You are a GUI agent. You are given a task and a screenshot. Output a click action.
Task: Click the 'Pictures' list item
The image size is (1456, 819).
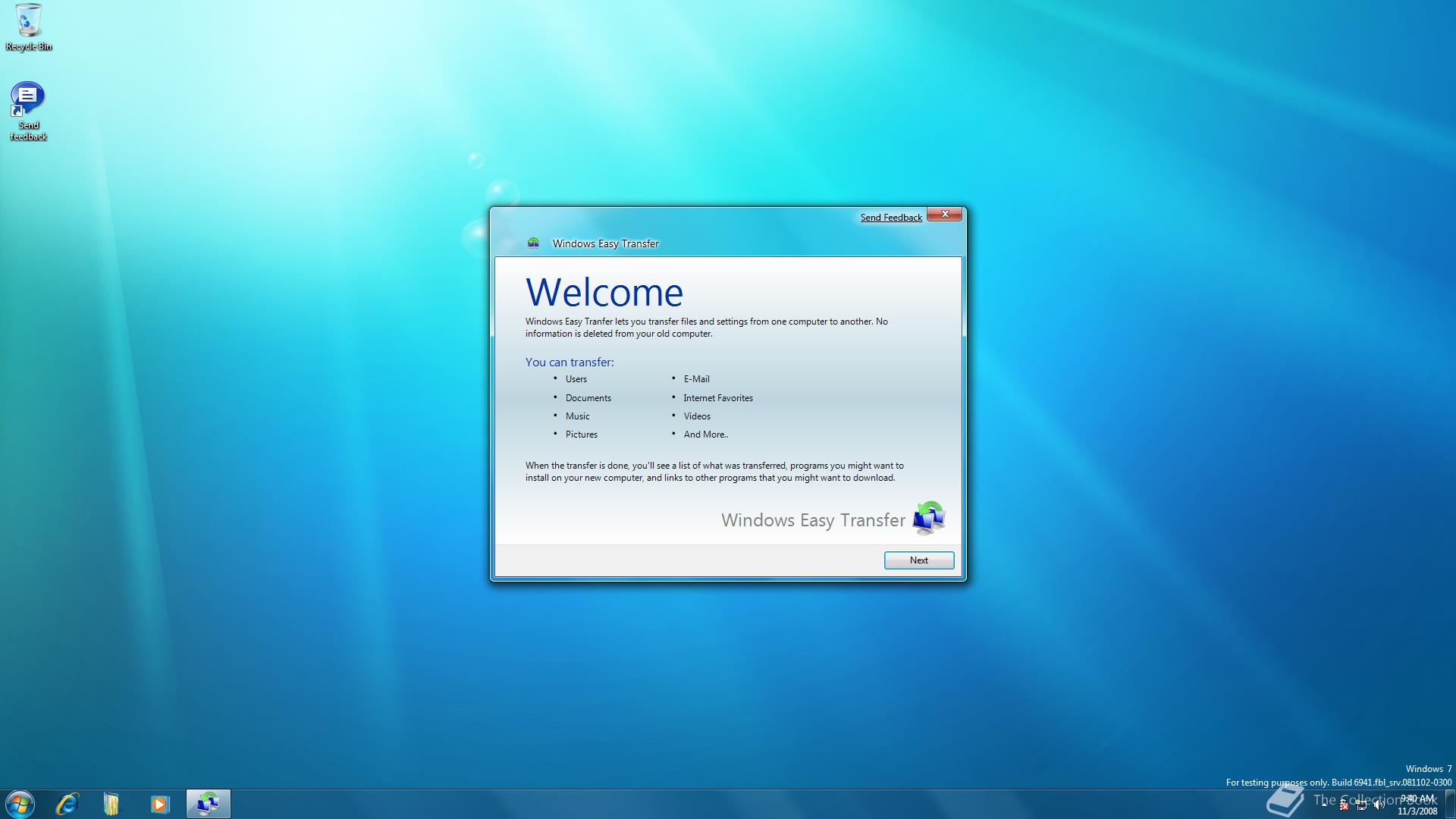tap(582, 435)
